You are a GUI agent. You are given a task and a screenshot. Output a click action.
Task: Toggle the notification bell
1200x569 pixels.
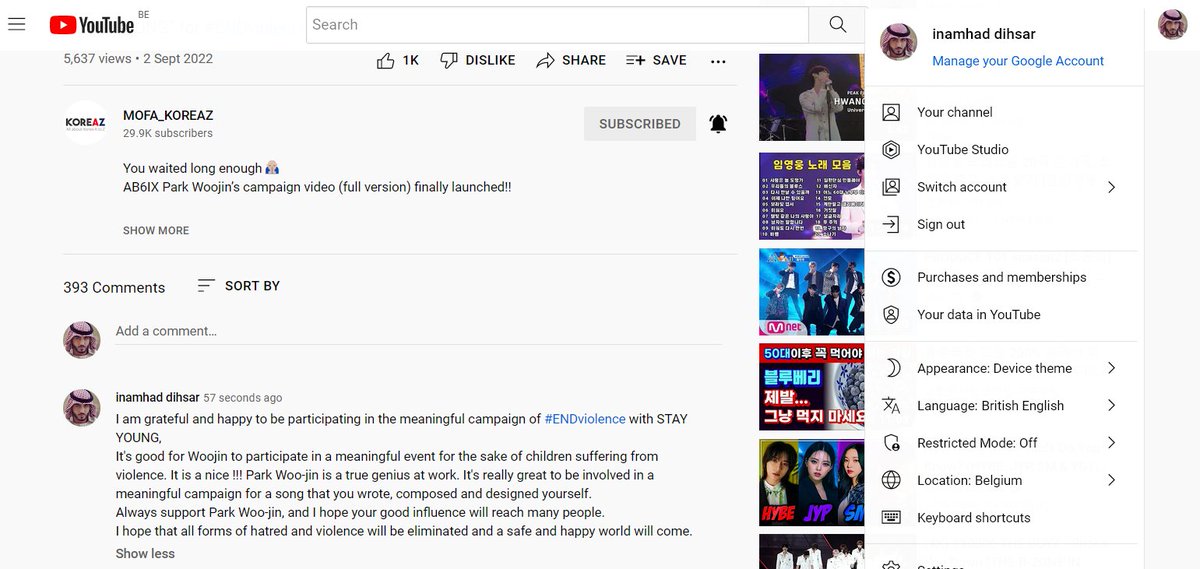(x=718, y=124)
